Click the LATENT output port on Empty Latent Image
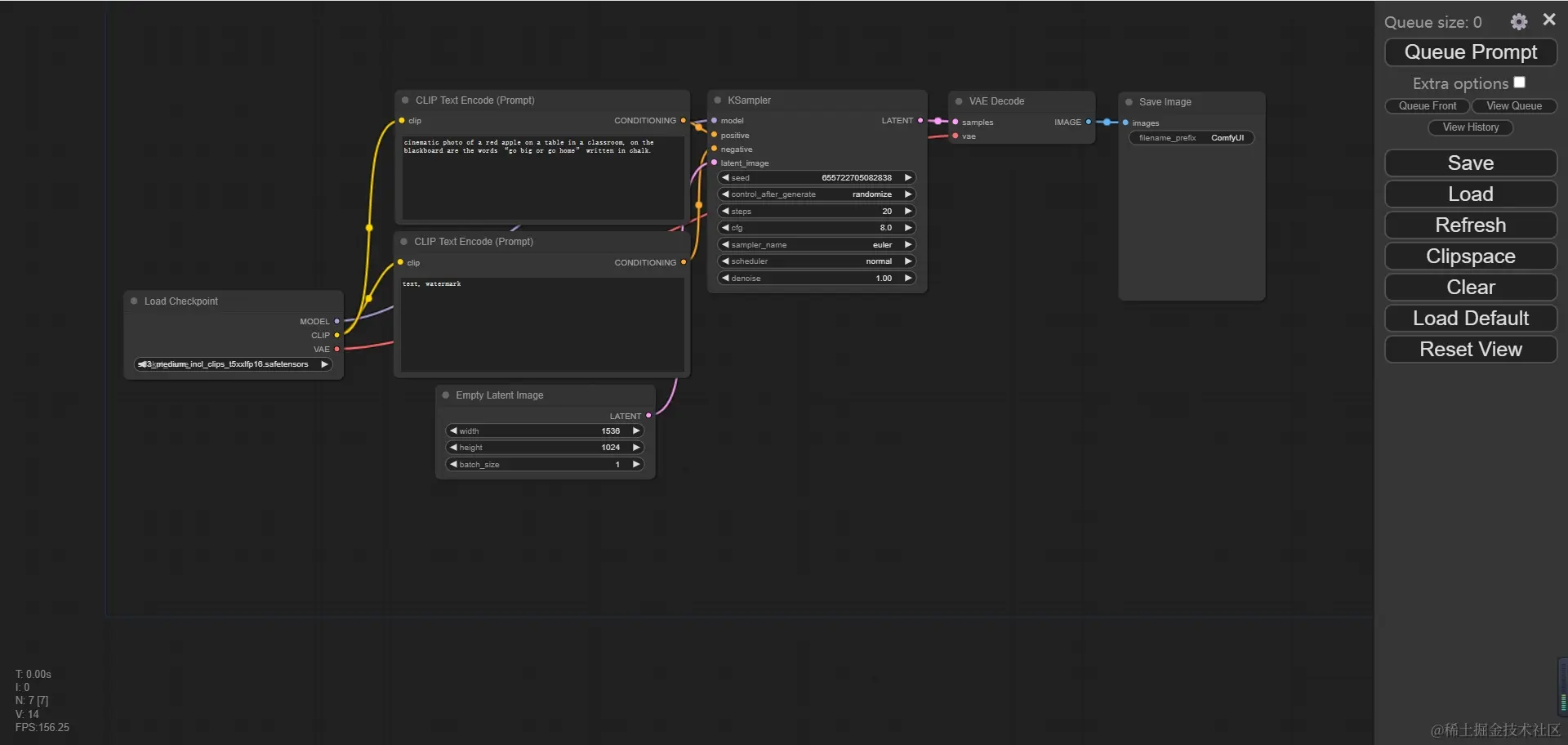 [648, 416]
